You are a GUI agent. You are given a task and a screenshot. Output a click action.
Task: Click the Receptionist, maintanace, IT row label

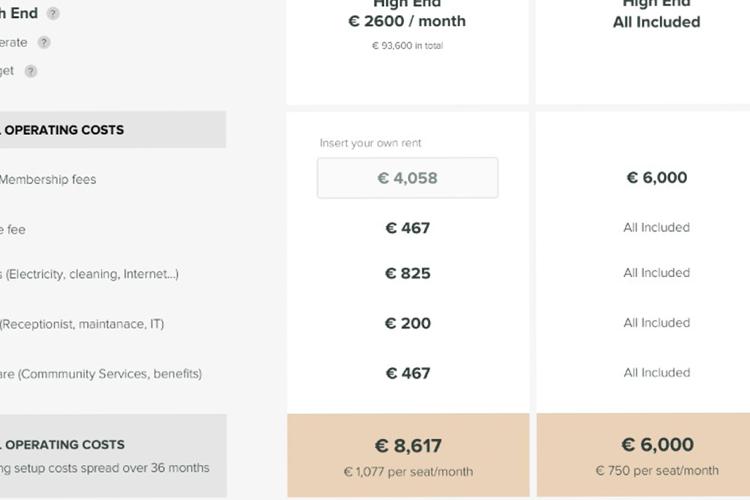(x=82, y=324)
